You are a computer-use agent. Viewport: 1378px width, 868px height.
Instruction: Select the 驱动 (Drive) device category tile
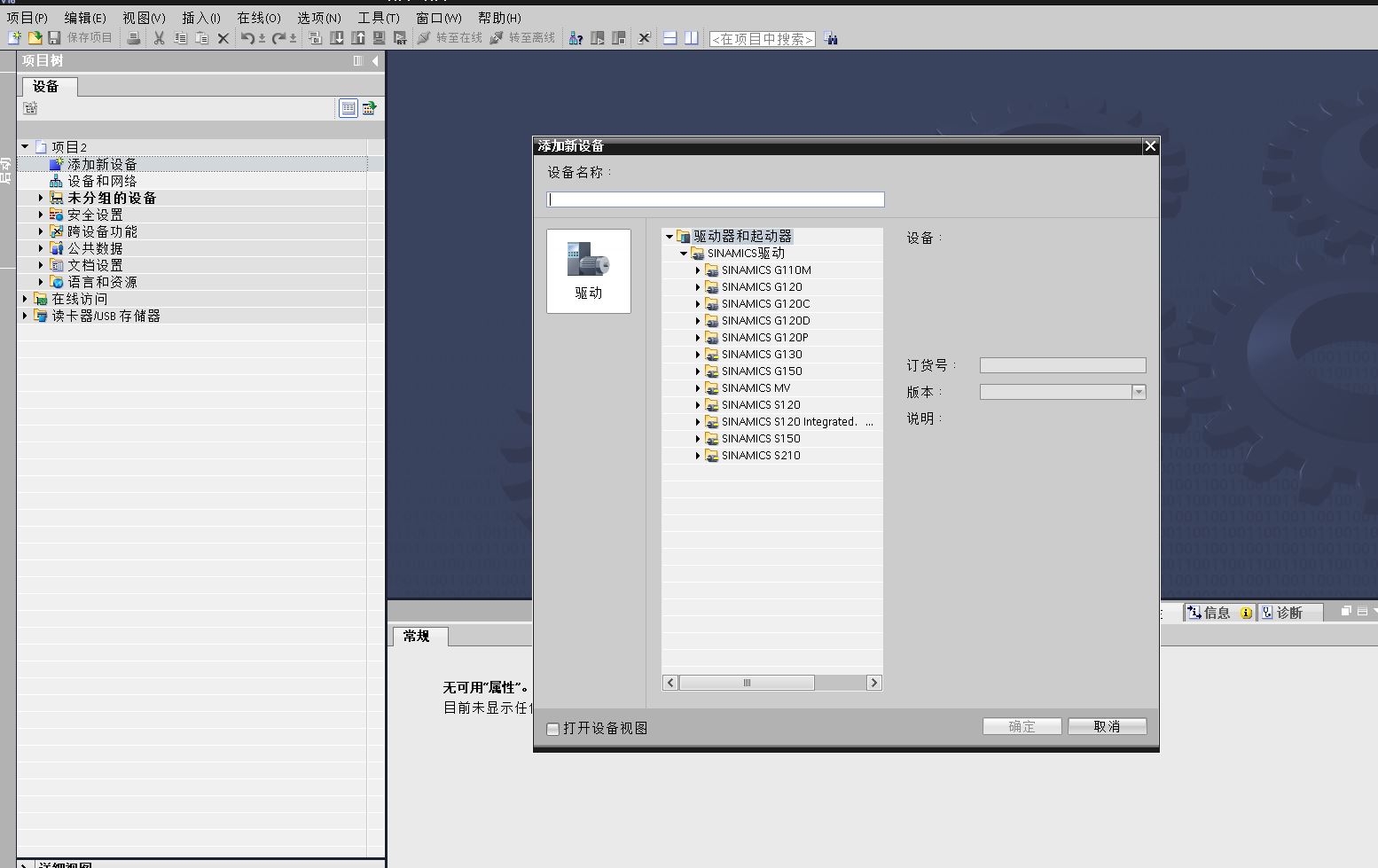(588, 270)
